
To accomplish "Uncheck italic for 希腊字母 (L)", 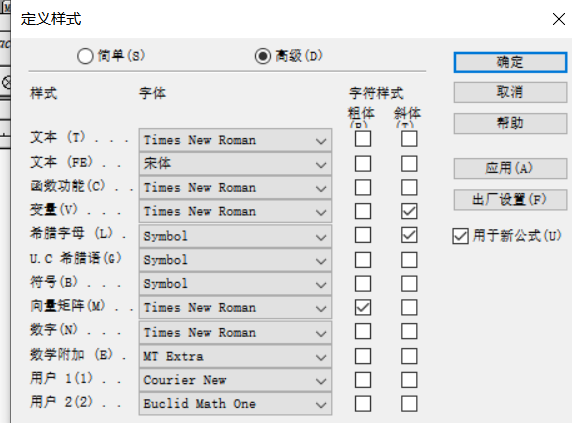I will (409, 235).
